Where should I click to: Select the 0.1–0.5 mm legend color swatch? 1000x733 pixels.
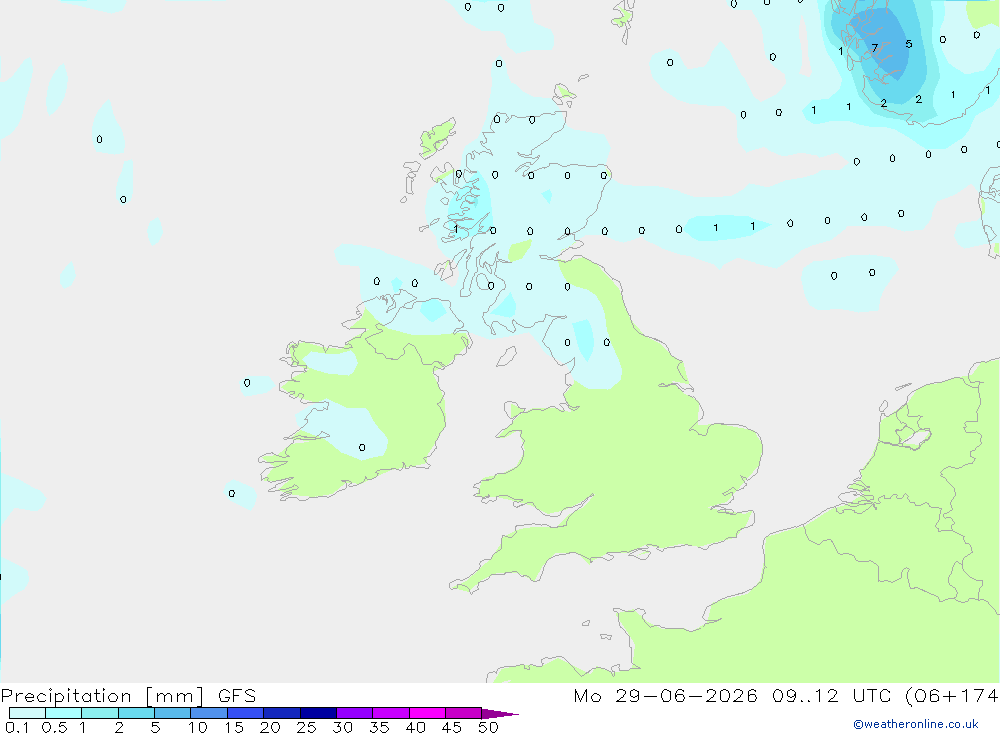coord(27,713)
